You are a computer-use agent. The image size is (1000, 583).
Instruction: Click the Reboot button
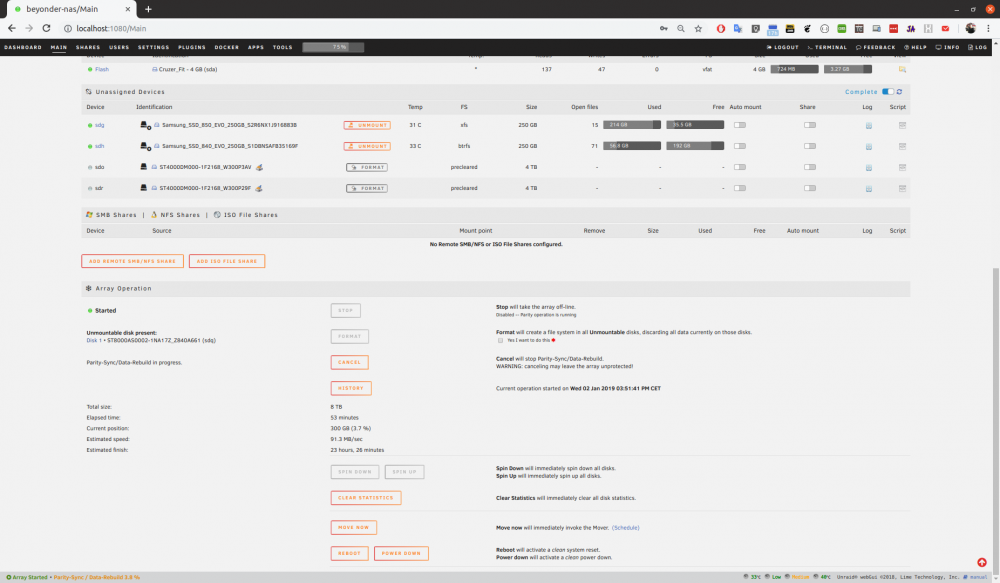pos(349,553)
